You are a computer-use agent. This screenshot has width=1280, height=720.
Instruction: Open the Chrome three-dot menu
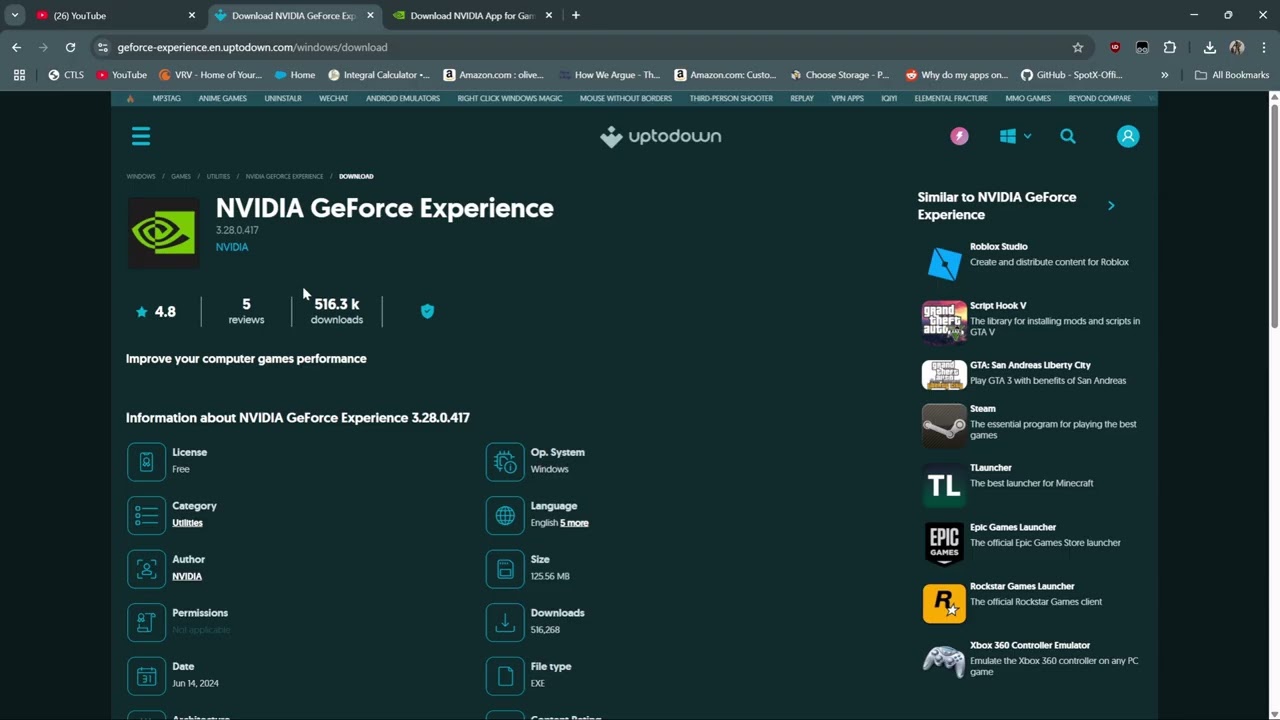pyautogui.click(x=1265, y=47)
